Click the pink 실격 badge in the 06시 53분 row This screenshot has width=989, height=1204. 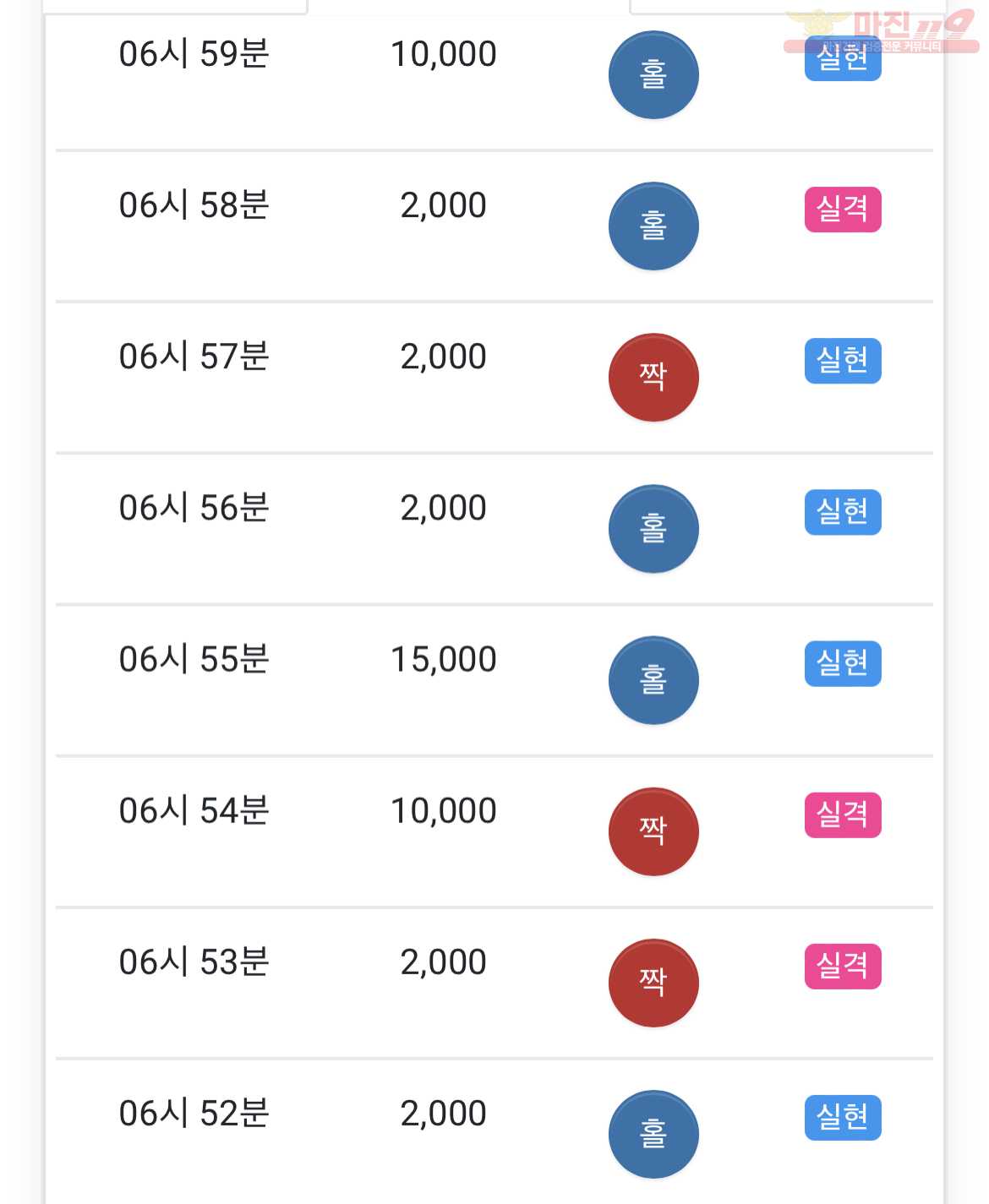tap(843, 966)
